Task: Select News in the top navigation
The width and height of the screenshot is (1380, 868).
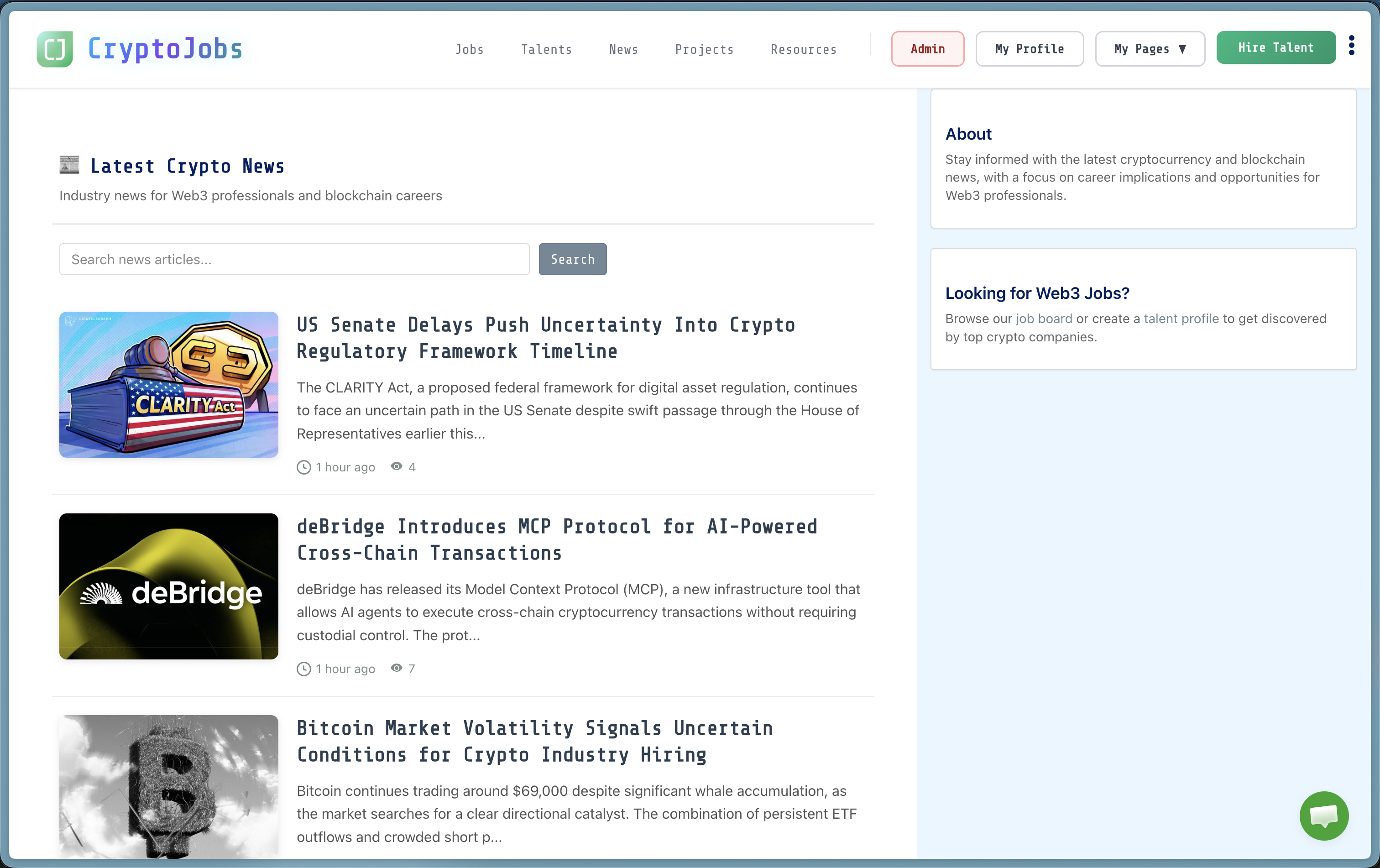Action: [x=623, y=50]
